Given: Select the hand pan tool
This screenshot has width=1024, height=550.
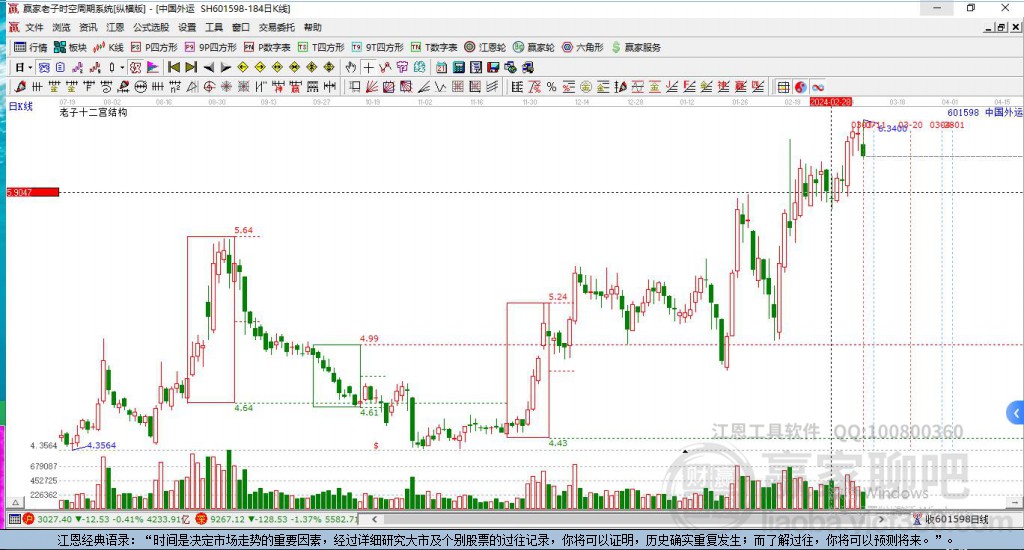Looking at the screenshot, I should pos(351,67).
